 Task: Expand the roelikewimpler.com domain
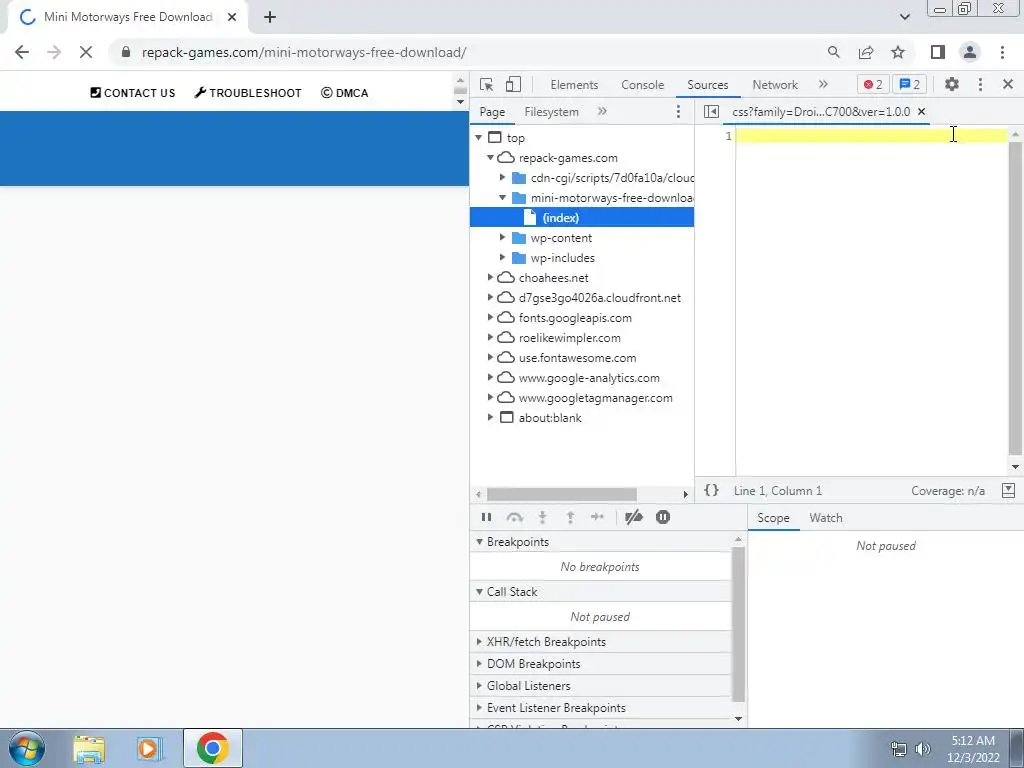click(x=490, y=338)
